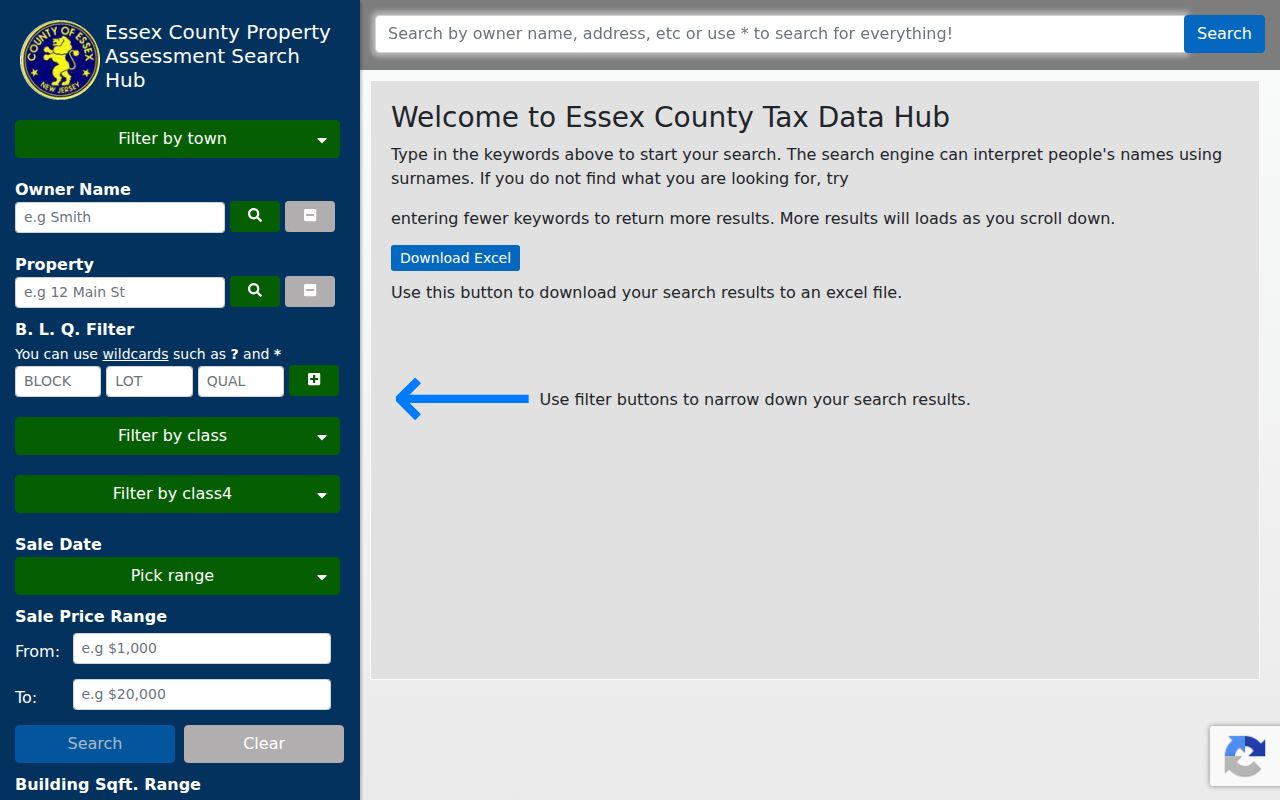Screen dimensions: 1280x800
Task: Click the Download Excel button
Action: pyautogui.click(x=455, y=258)
